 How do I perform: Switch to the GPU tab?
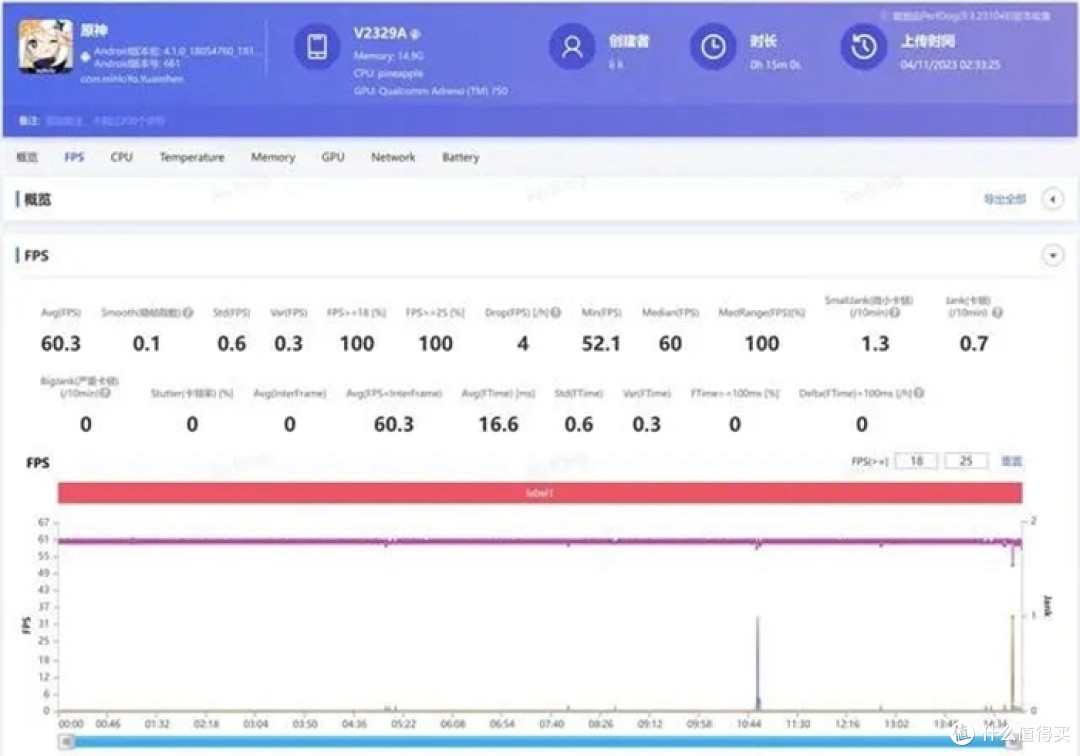[333, 157]
